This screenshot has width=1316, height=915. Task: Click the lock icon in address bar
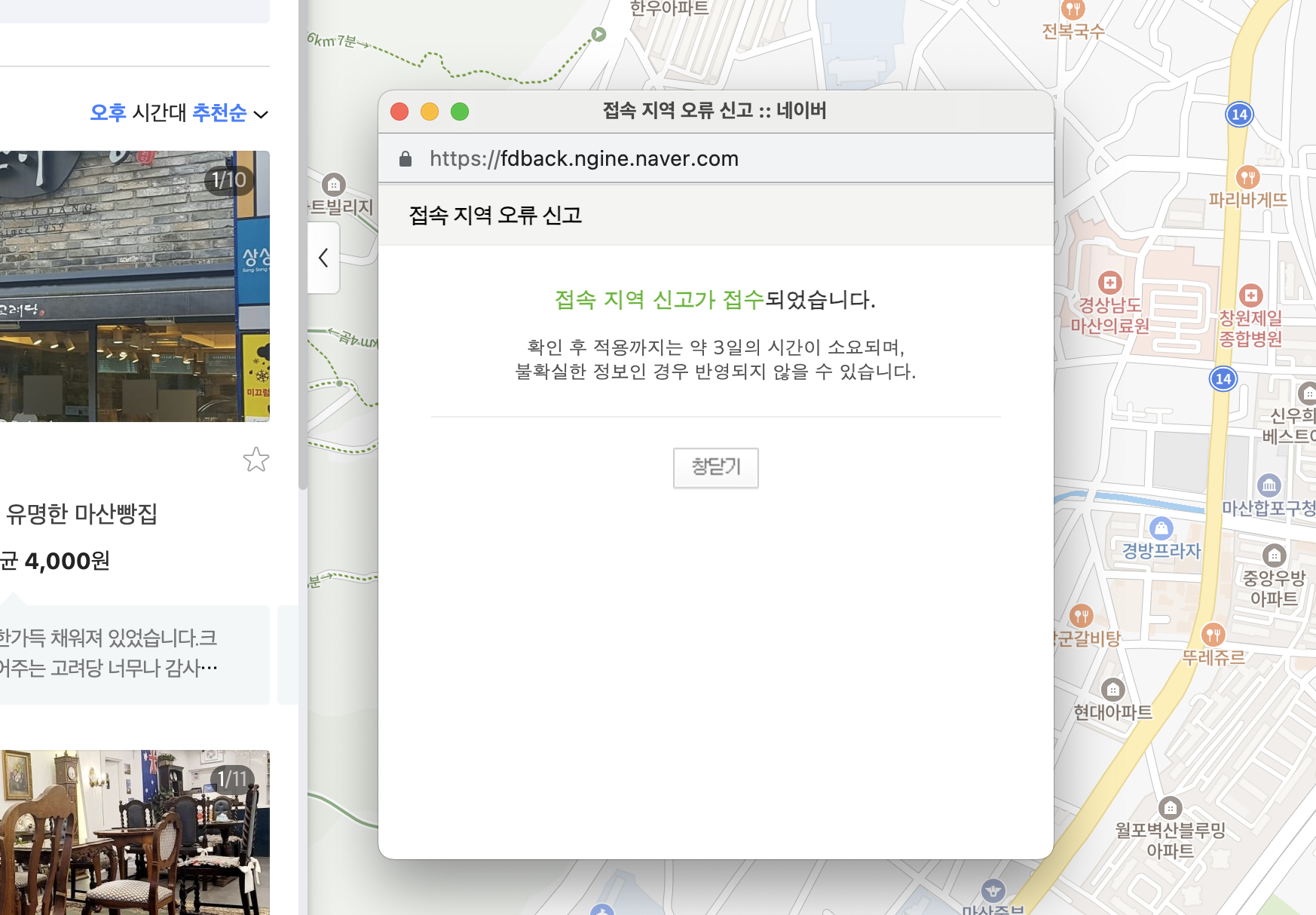(406, 158)
